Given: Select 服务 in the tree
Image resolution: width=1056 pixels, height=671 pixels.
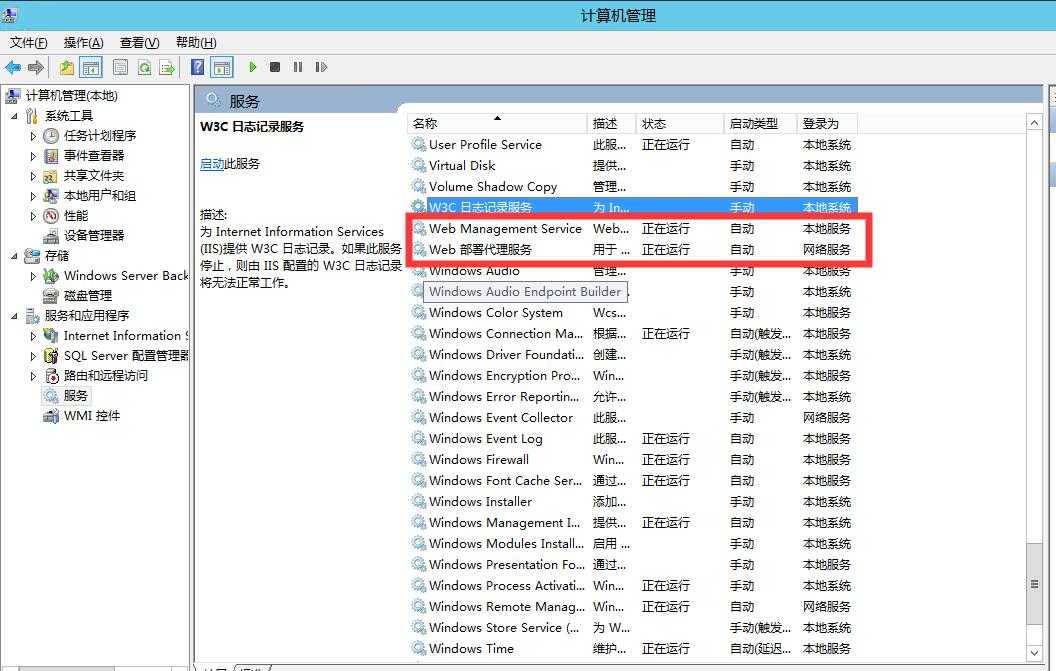Looking at the screenshot, I should (x=75, y=395).
